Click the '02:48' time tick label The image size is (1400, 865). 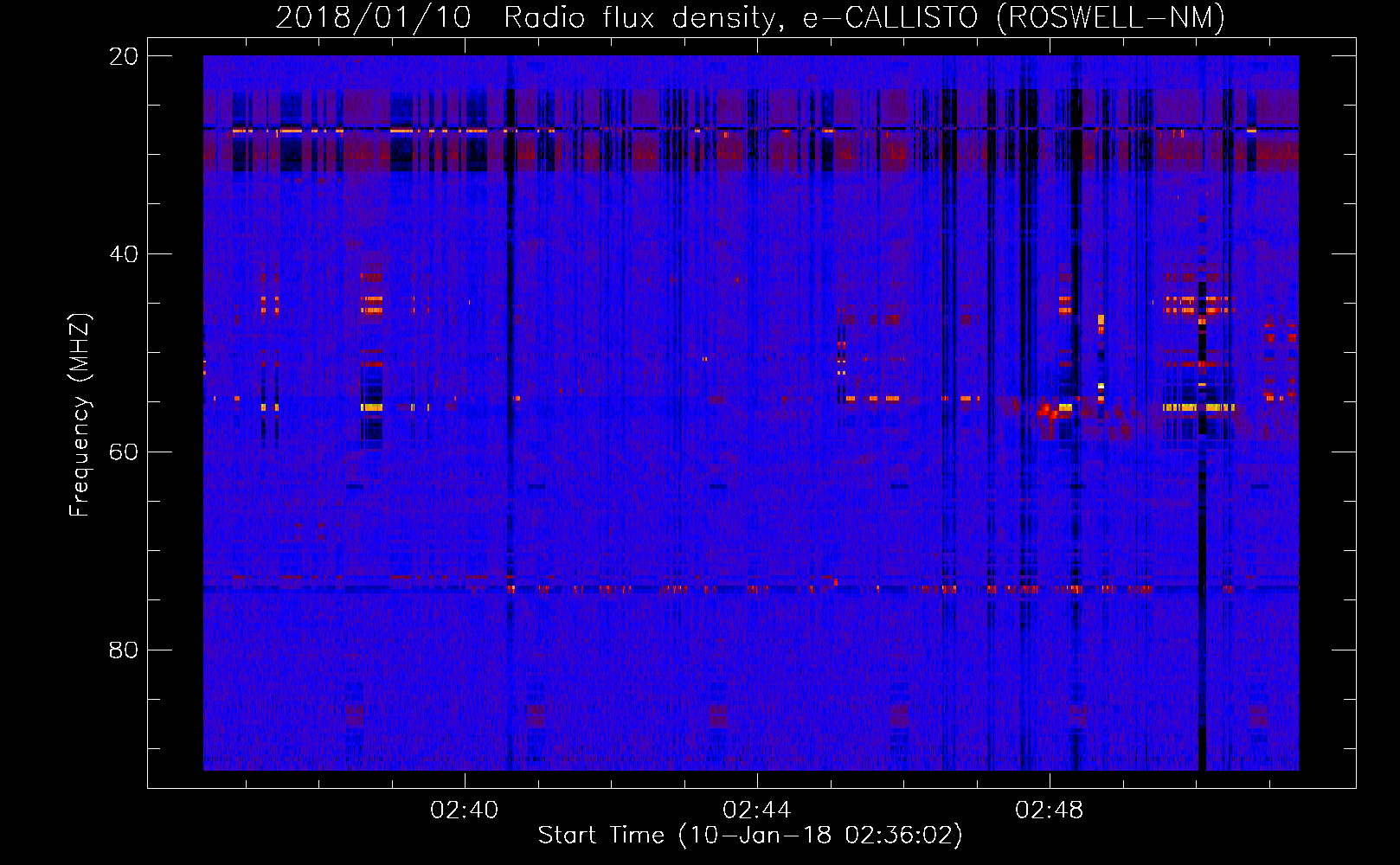coord(1049,811)
